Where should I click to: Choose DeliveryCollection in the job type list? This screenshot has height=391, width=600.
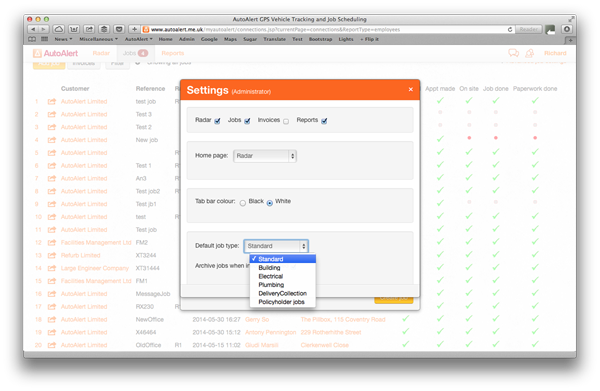[283, 293]
